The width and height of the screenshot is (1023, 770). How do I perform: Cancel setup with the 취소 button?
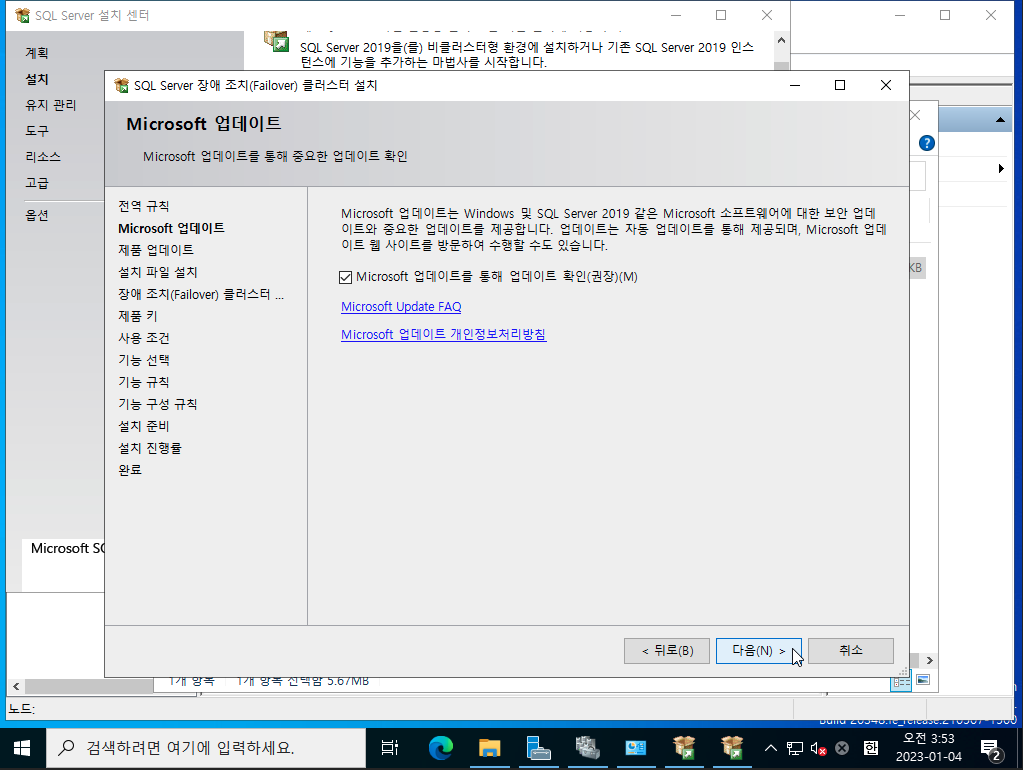[x=851, y=651]
